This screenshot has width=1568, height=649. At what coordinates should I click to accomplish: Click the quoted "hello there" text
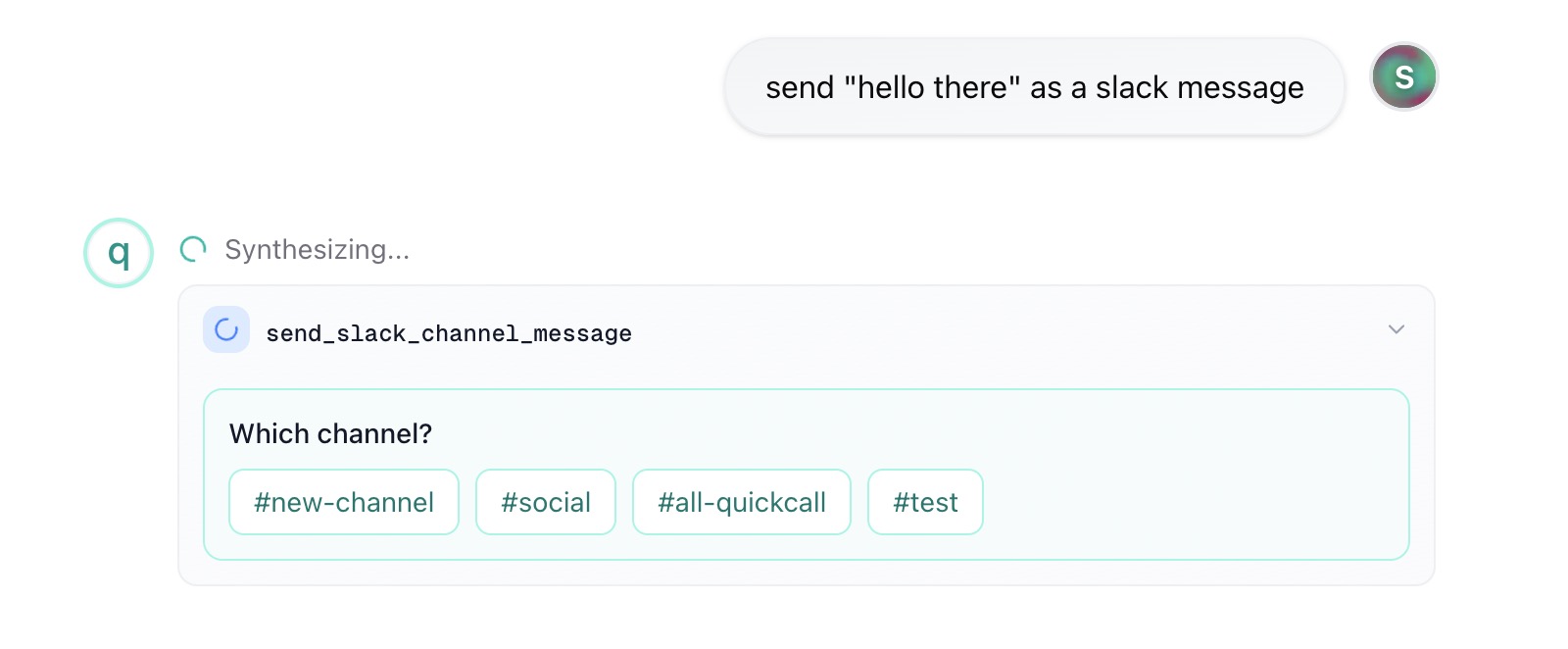(933, 88)
